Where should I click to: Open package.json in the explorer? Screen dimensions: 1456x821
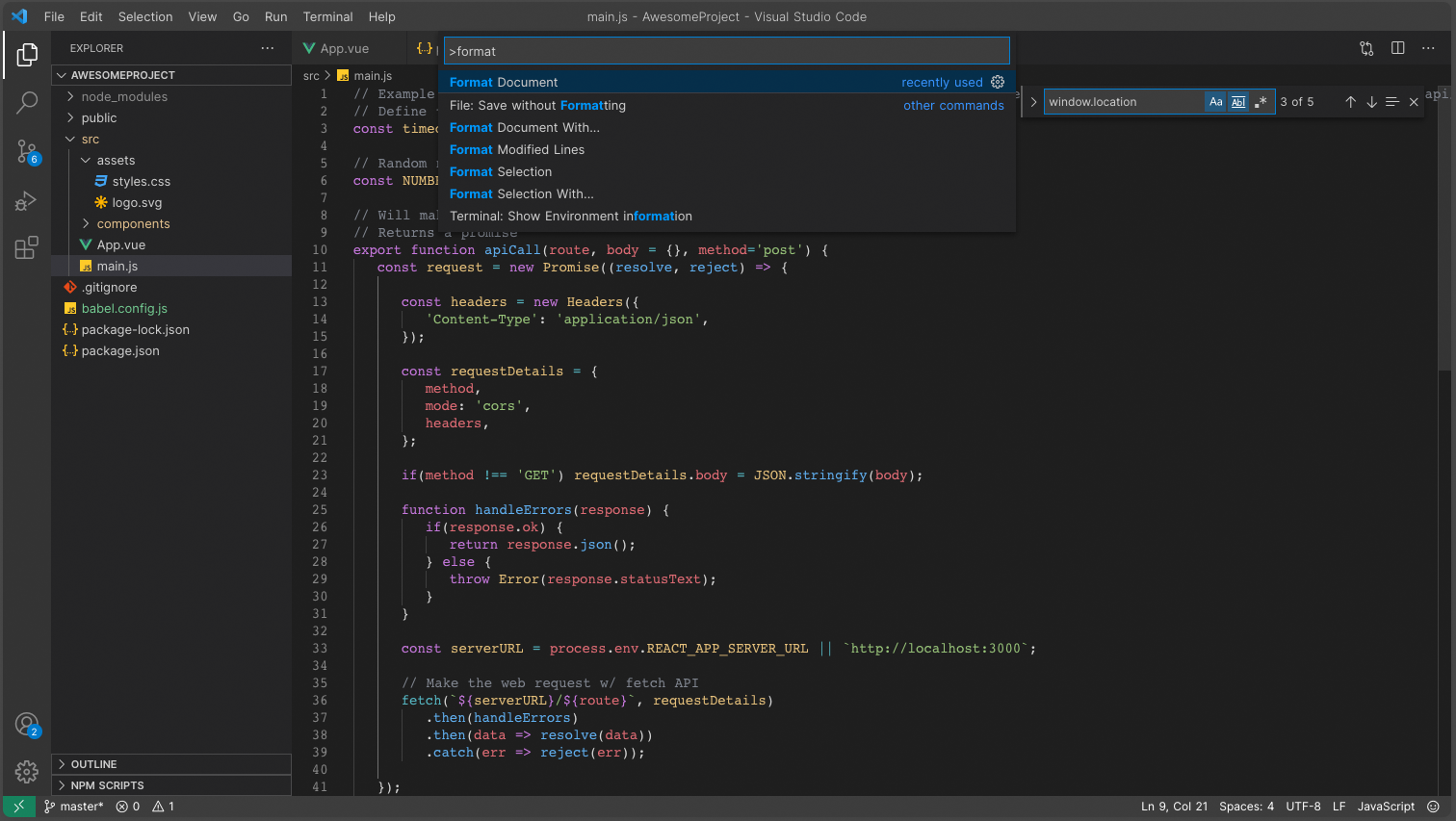(x=171, y=350)
